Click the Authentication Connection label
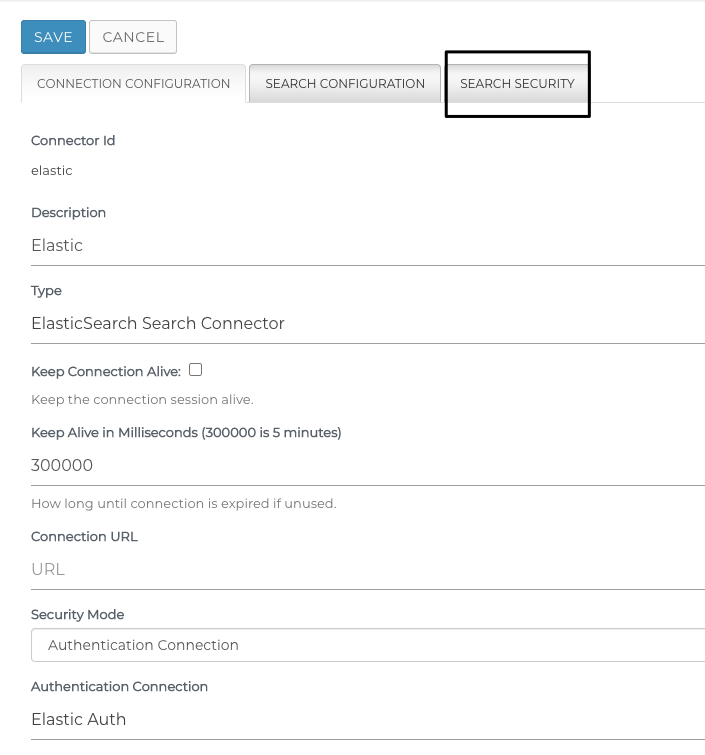 (x=119, y=687)
